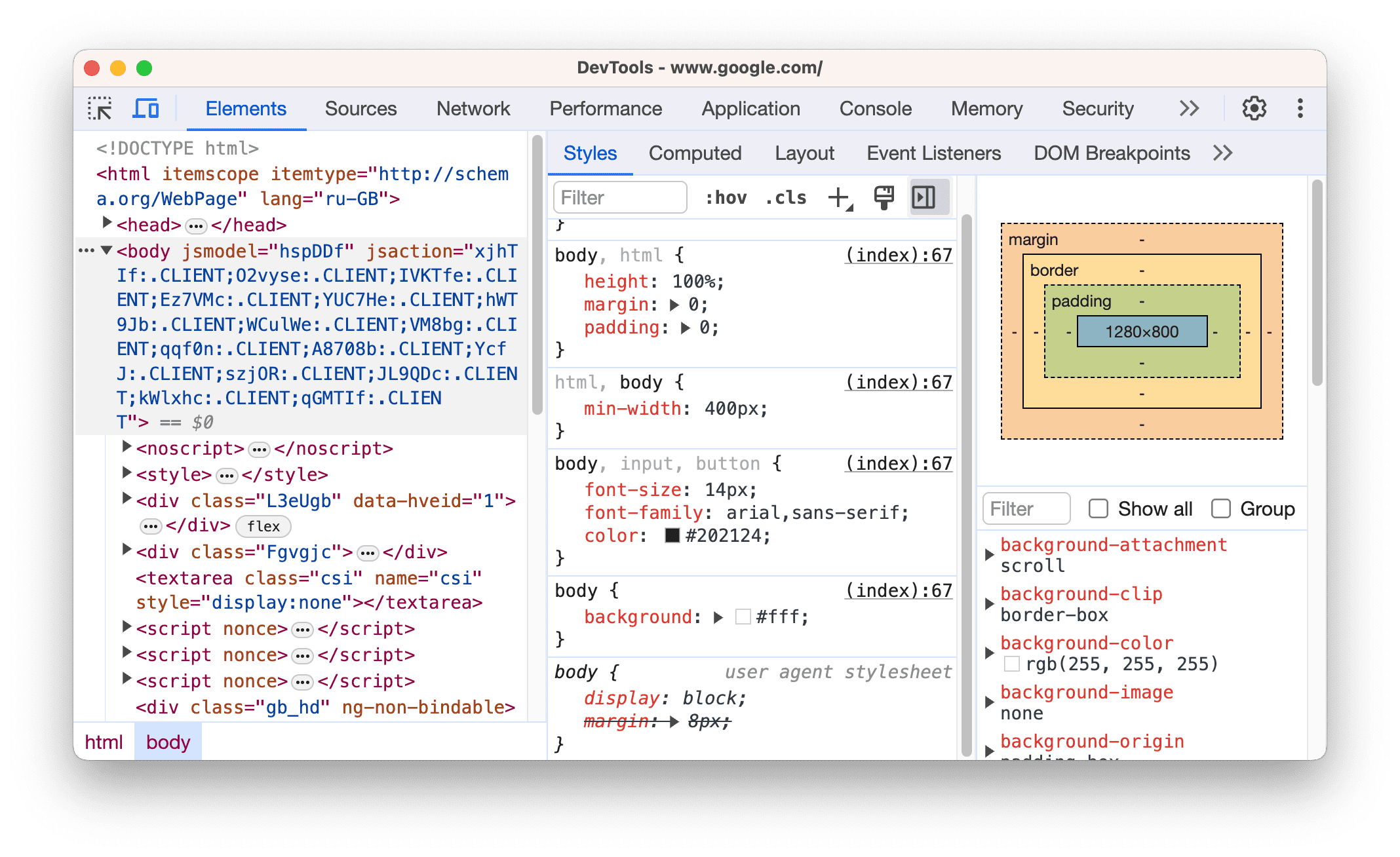The image size is (1400, 857).
Task: Click the settings gear icon in DevTools
Action: click(1252, 108)
